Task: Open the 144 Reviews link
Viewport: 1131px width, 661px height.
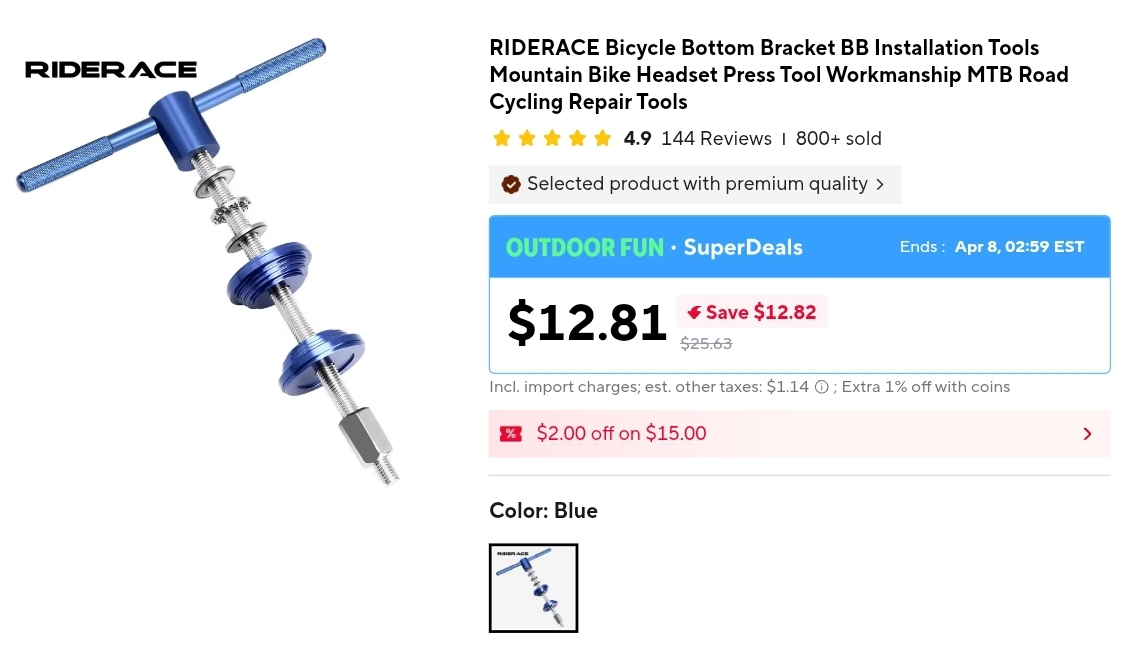Action: click(x=716, y=139)
